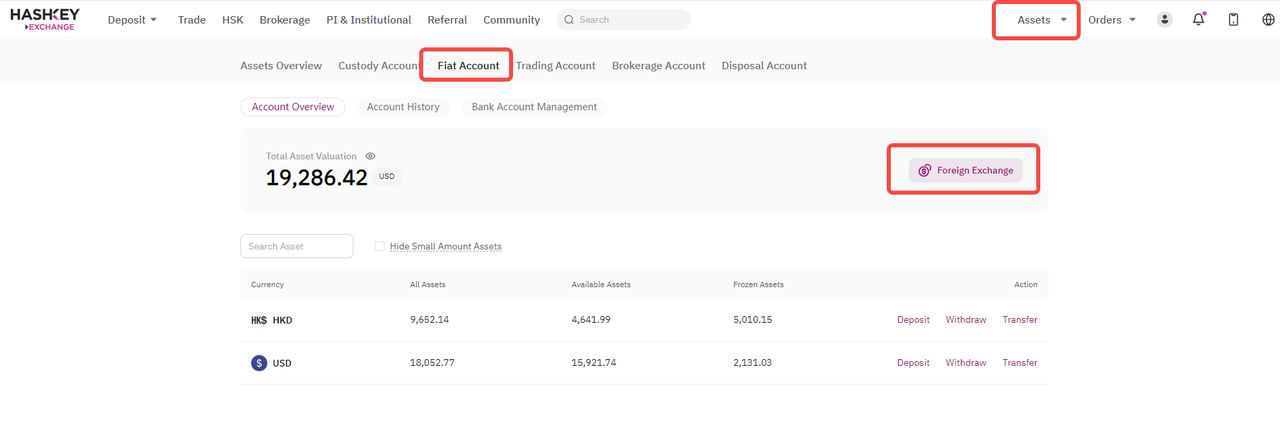Screen dimensions: 1280x423
Task: Open the mobile app download icon
Action: [x=1233, y=19]
